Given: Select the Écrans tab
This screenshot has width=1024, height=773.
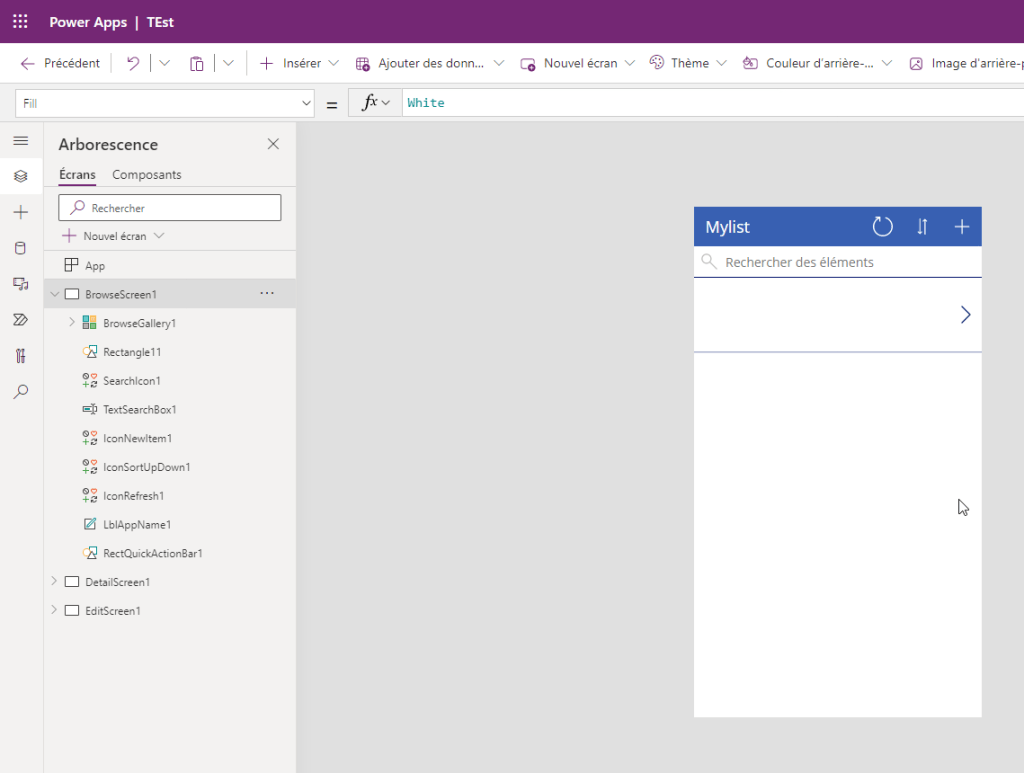Looking at the screenshot, I should point(77,175).
